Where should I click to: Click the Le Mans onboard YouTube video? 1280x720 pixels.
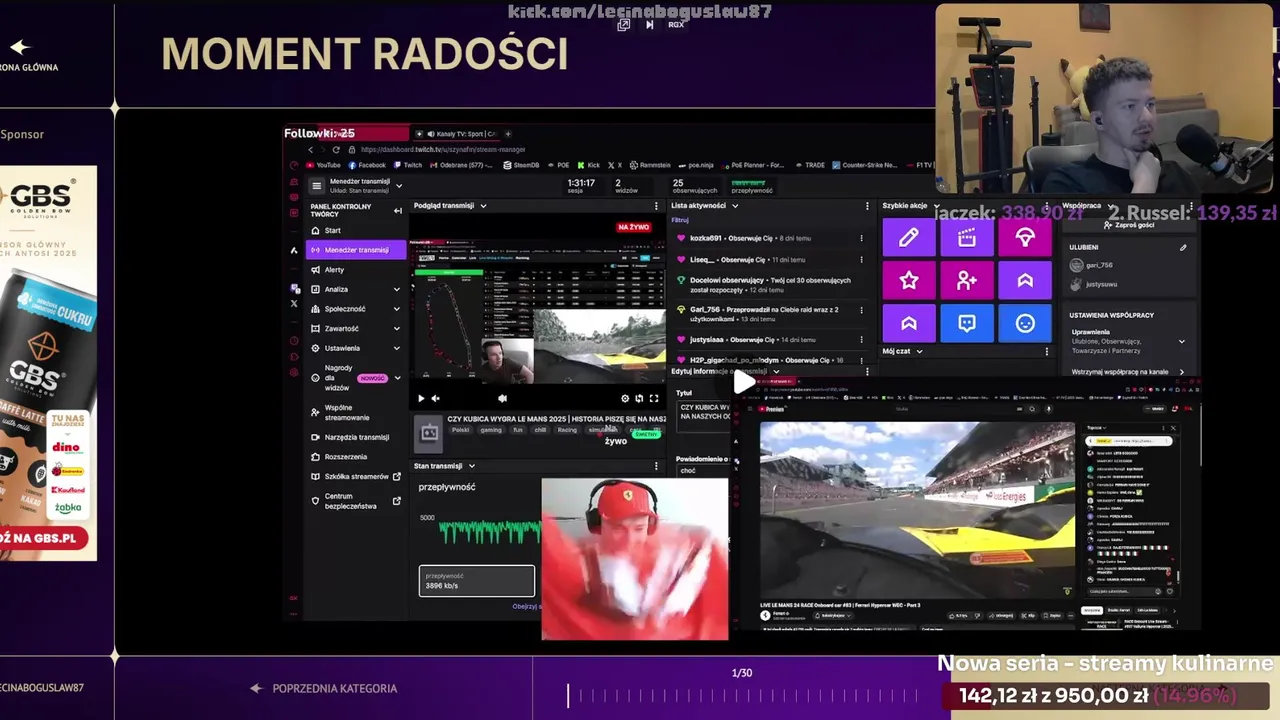[917, 510]
